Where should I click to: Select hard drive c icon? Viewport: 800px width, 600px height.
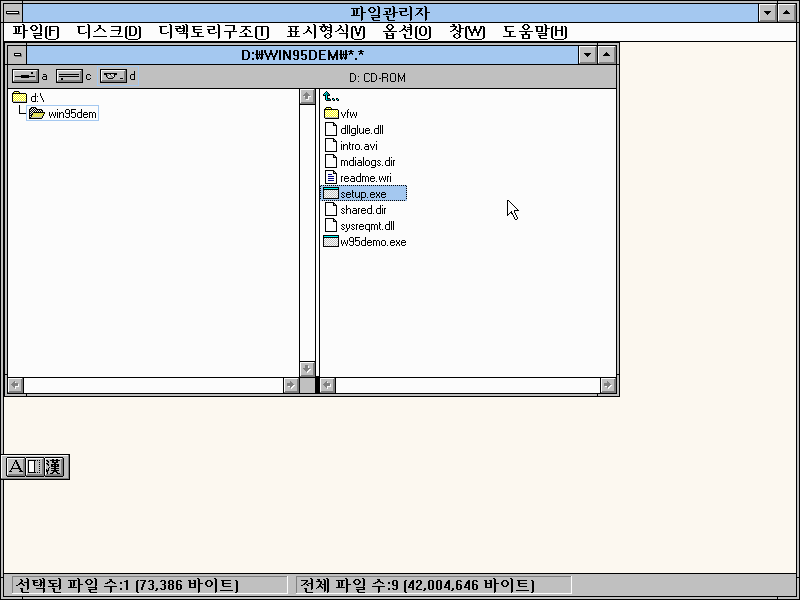(x=69, y=76)
